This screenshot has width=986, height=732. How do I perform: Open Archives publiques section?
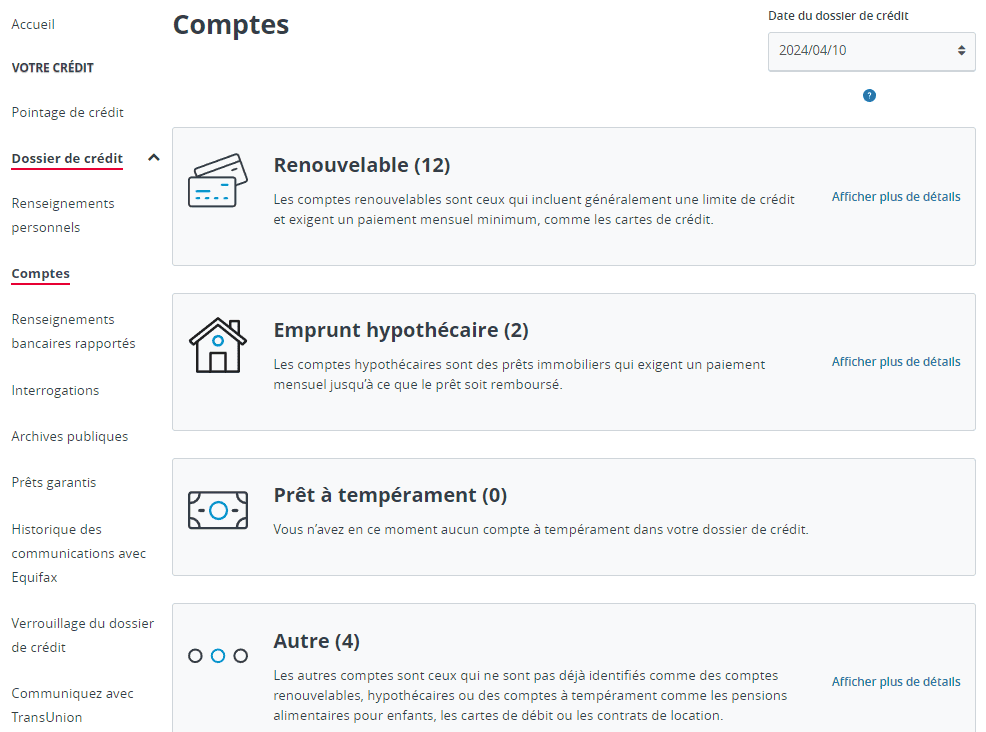[x=69, y=437]
